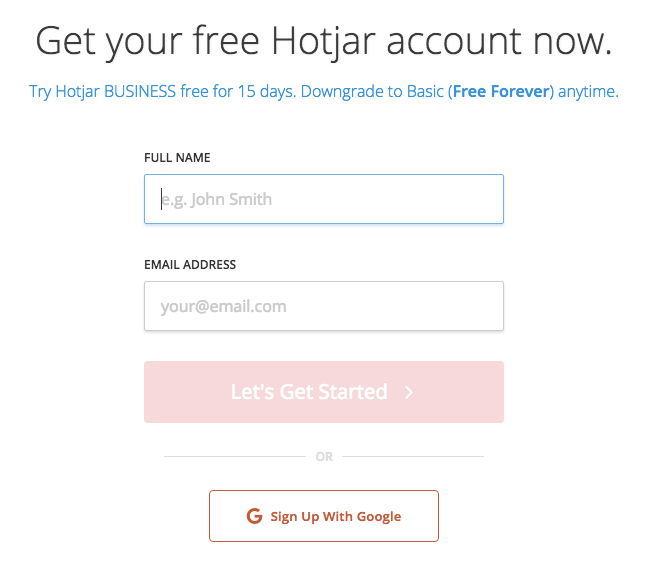Viewport: 648px width, 569px height.
Task: Click the OR divider label
Action: pos(324,457)
